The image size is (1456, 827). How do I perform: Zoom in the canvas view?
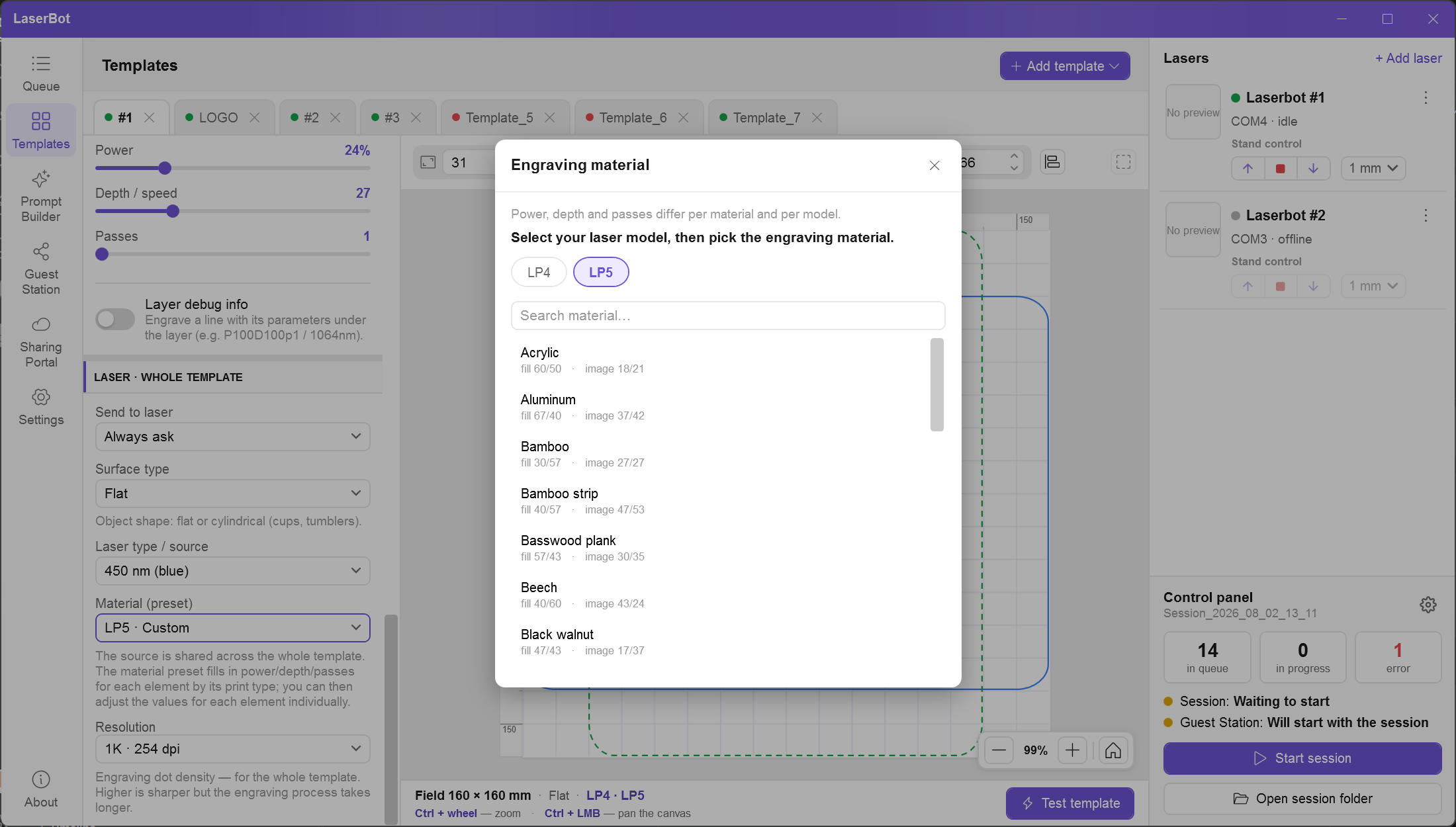pos(1073,750)
